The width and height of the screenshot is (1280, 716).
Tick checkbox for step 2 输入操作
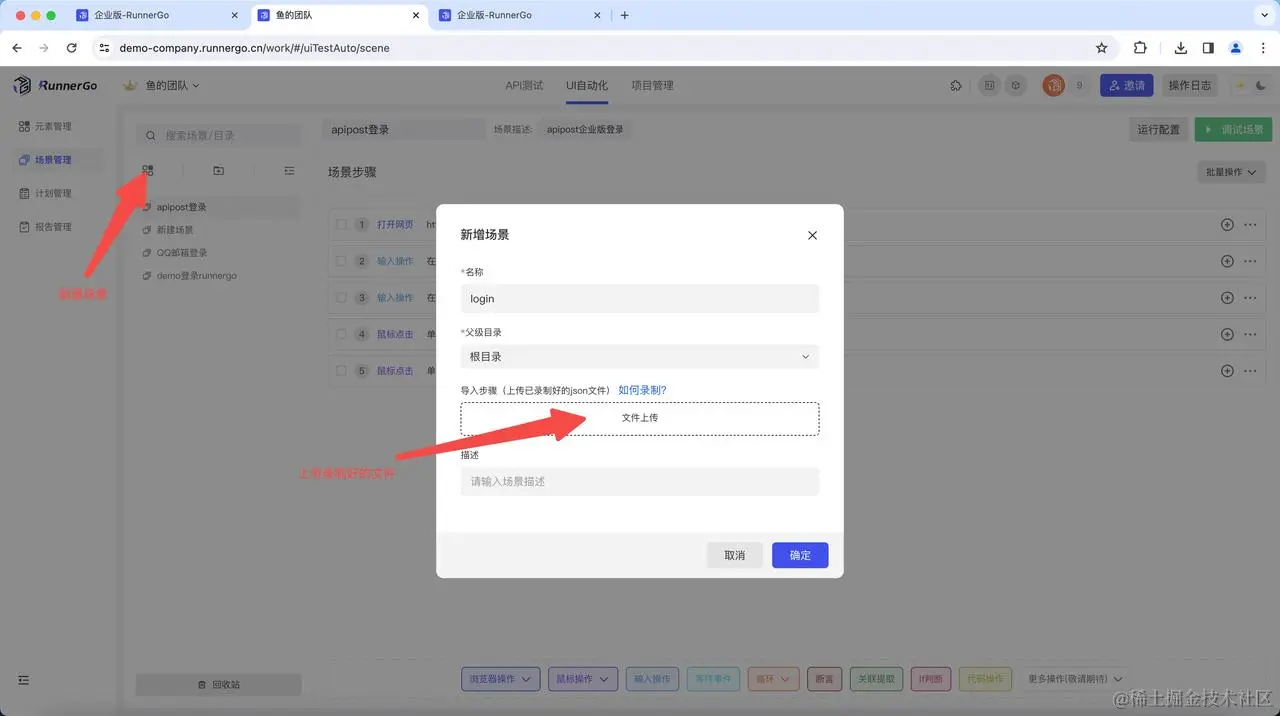click(x=341, y=261)
